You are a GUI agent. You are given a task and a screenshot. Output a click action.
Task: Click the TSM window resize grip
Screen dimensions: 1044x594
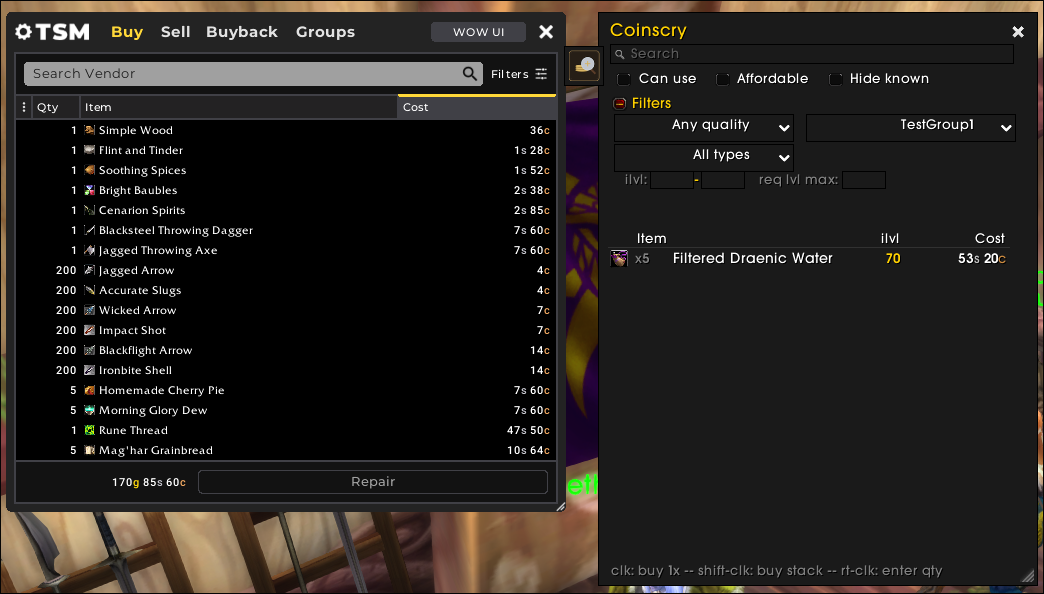[560, 506]
